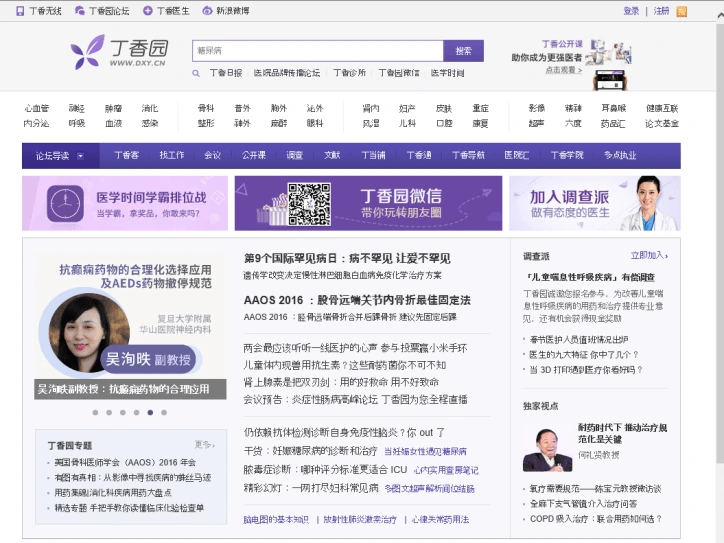Image resolution: width=724 pixels, height=543 pixels.
Task: Click the clock icon in 医学时间 banner
Action: coord(65,203)
